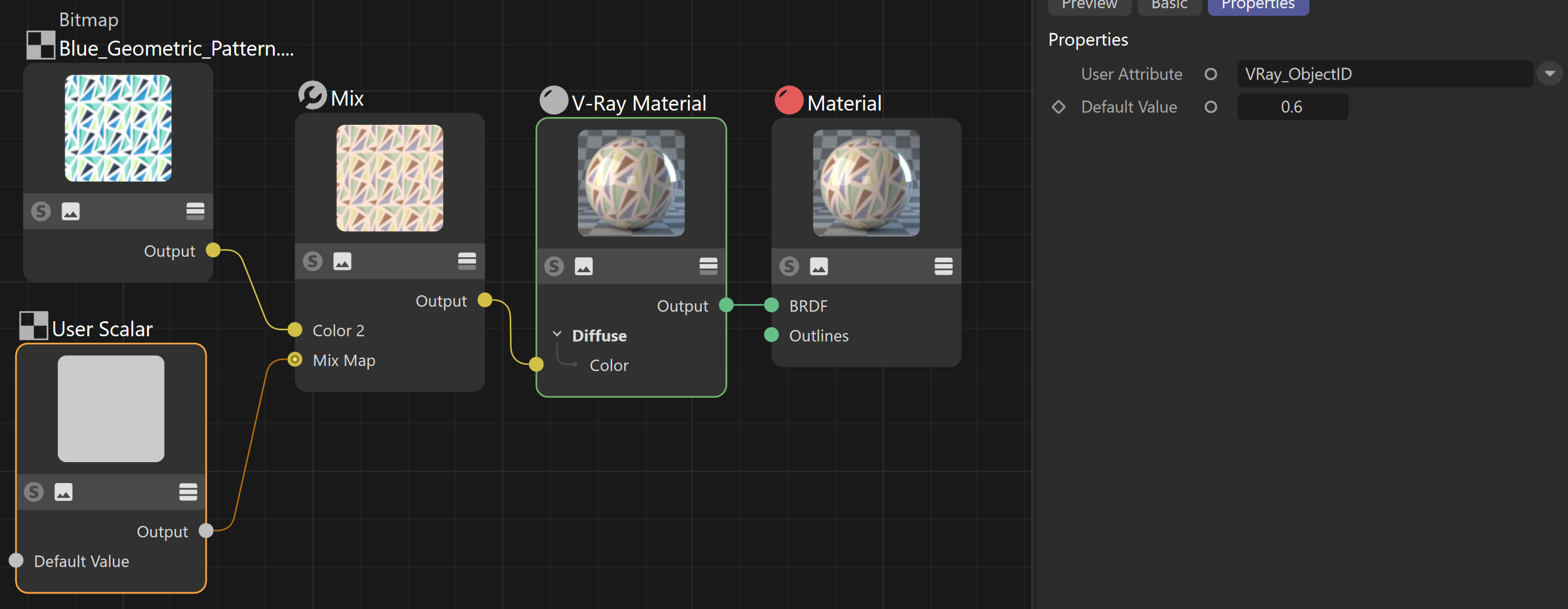Screen dimensions: 1568x609
Task: Click the preview image icon on V-Ray Material node
Action: 584,266
